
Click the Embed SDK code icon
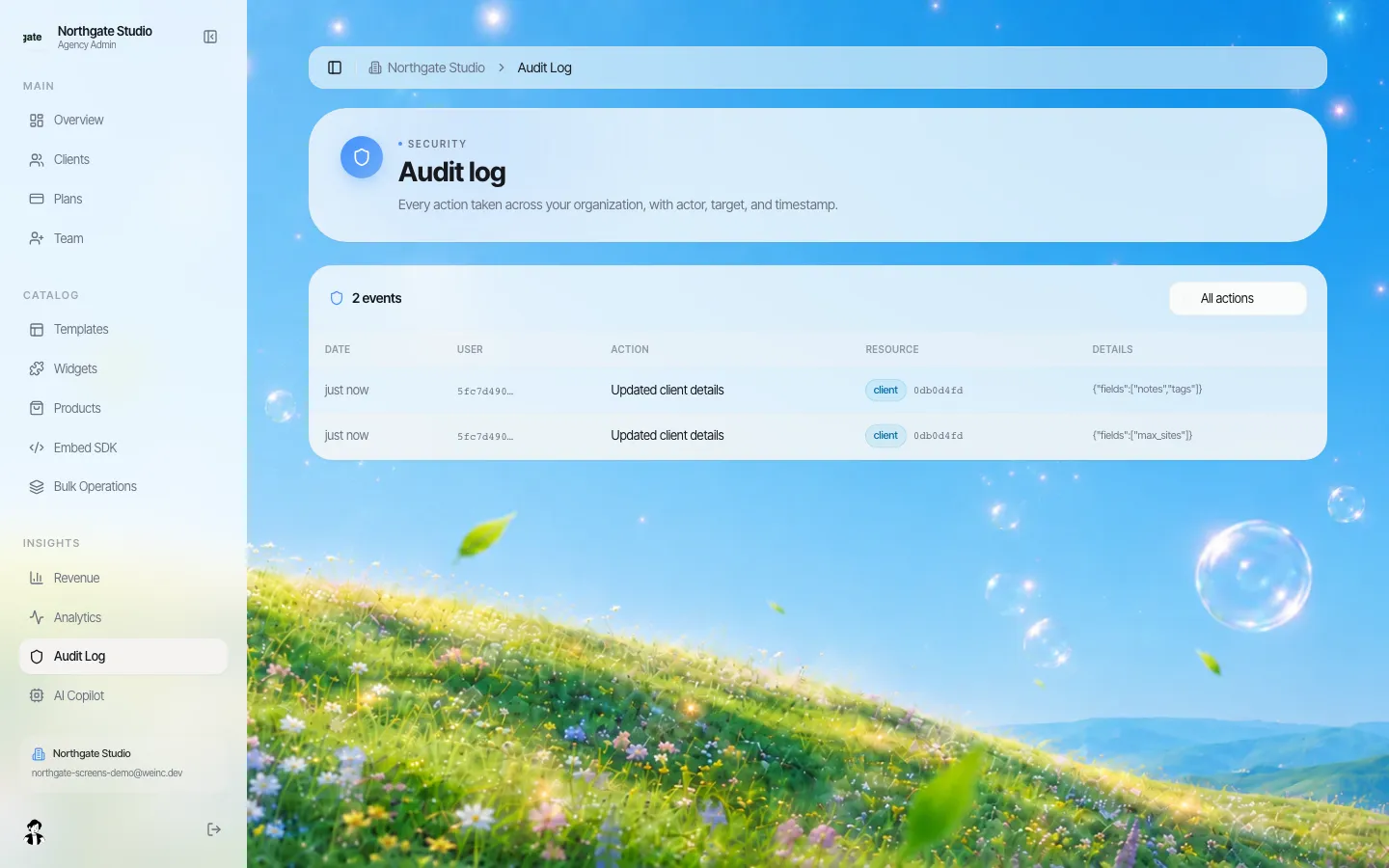pyautogui.click(x=37, y=448)
